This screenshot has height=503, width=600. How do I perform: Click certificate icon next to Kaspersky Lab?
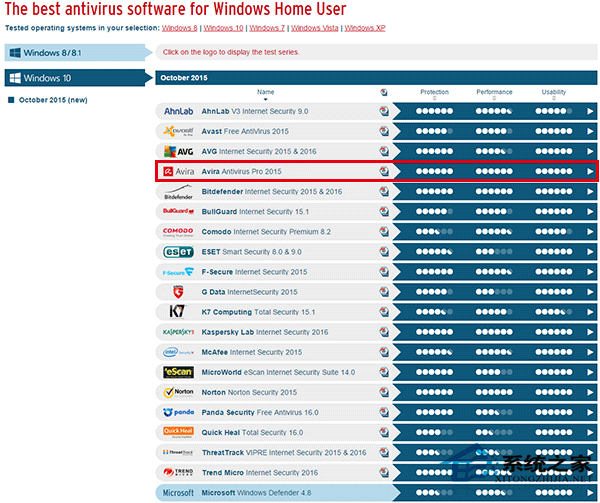pos(384,332)
